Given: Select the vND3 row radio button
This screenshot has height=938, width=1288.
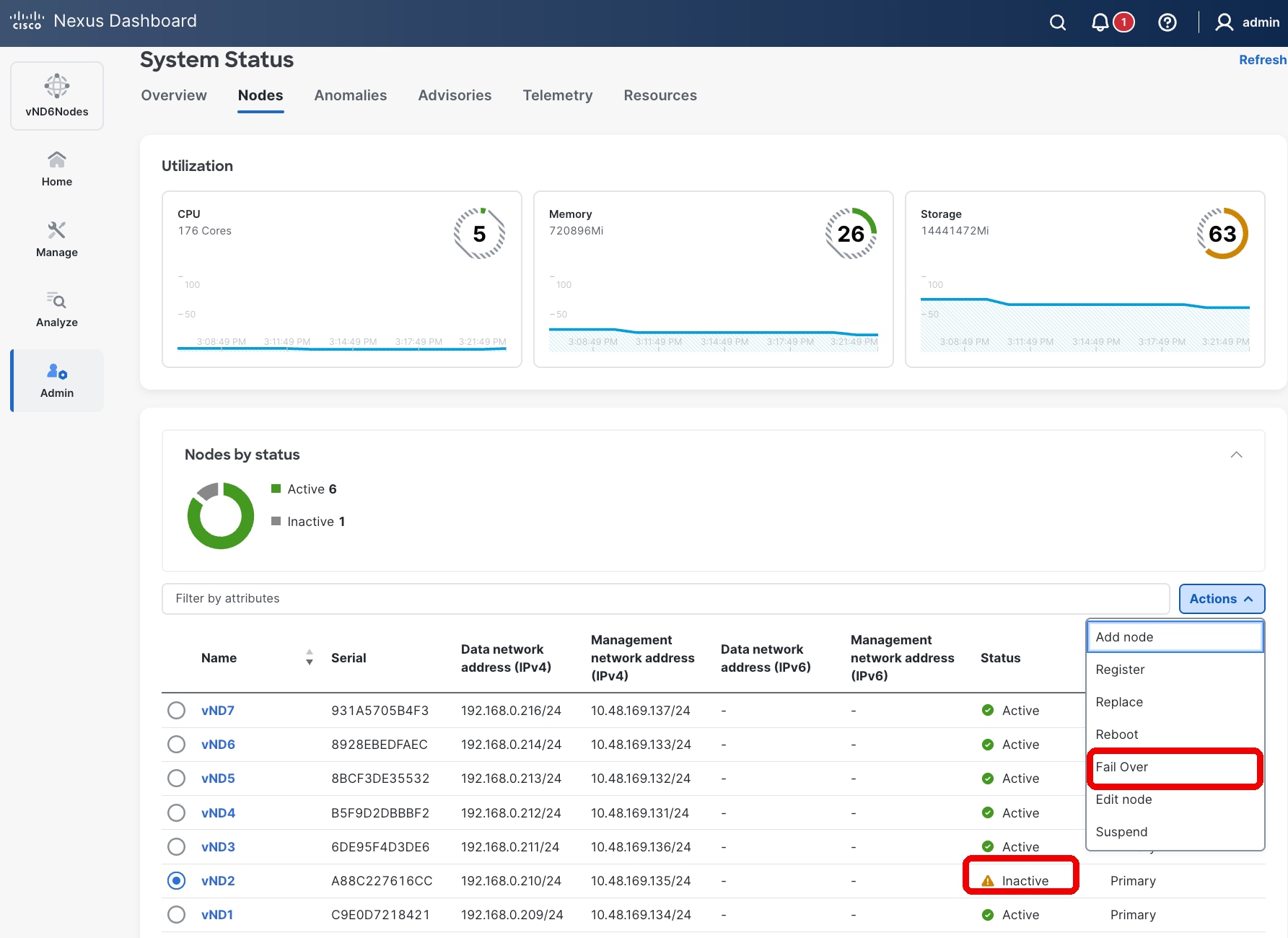Looking at the screenshot, I should click(x=176, y=846).
